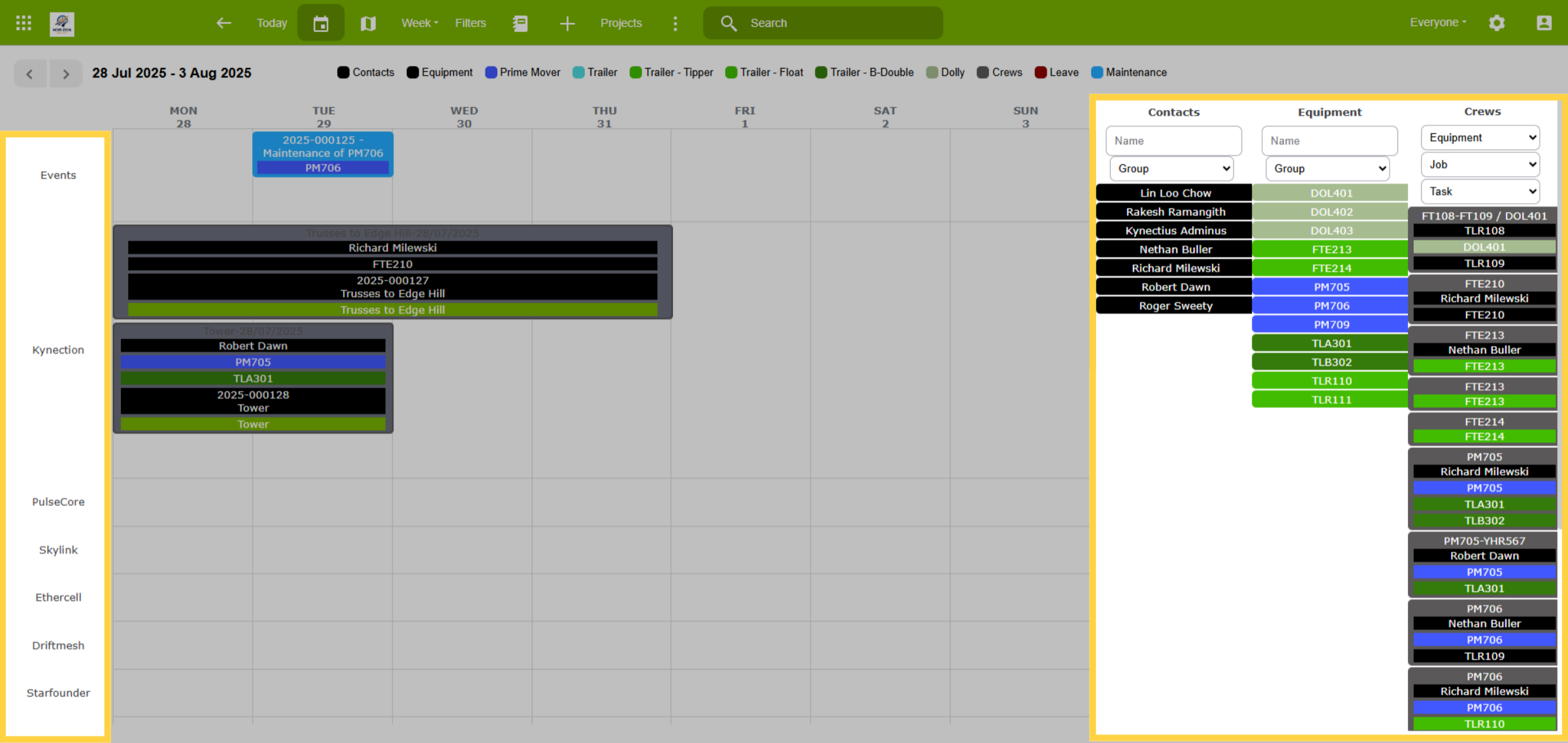Open the apps grid menu icon
1568x743 pixels.
pyautogui.click(x=24, y=23)
